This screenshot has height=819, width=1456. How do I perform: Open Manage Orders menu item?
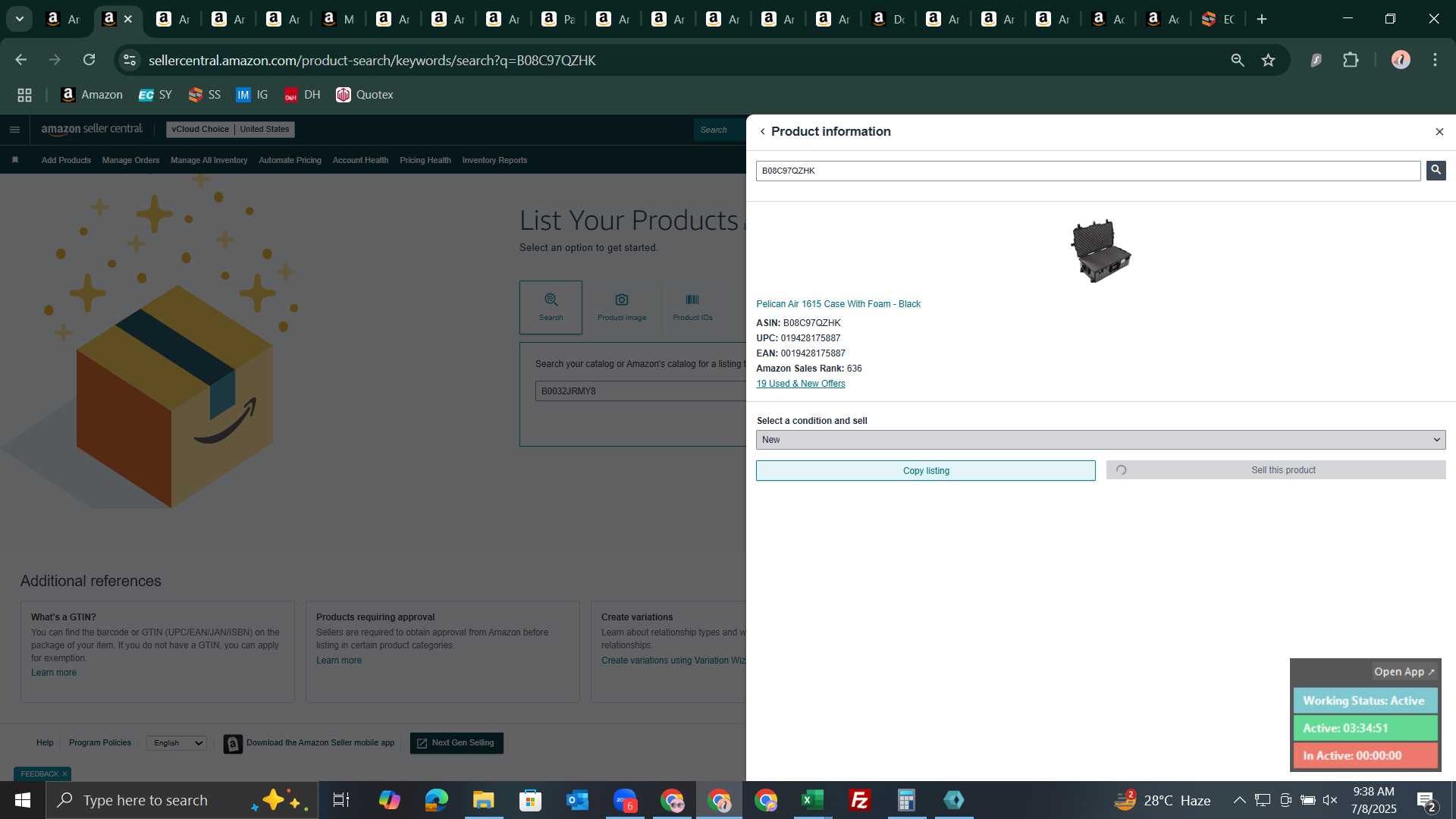(x=130, y=160)
